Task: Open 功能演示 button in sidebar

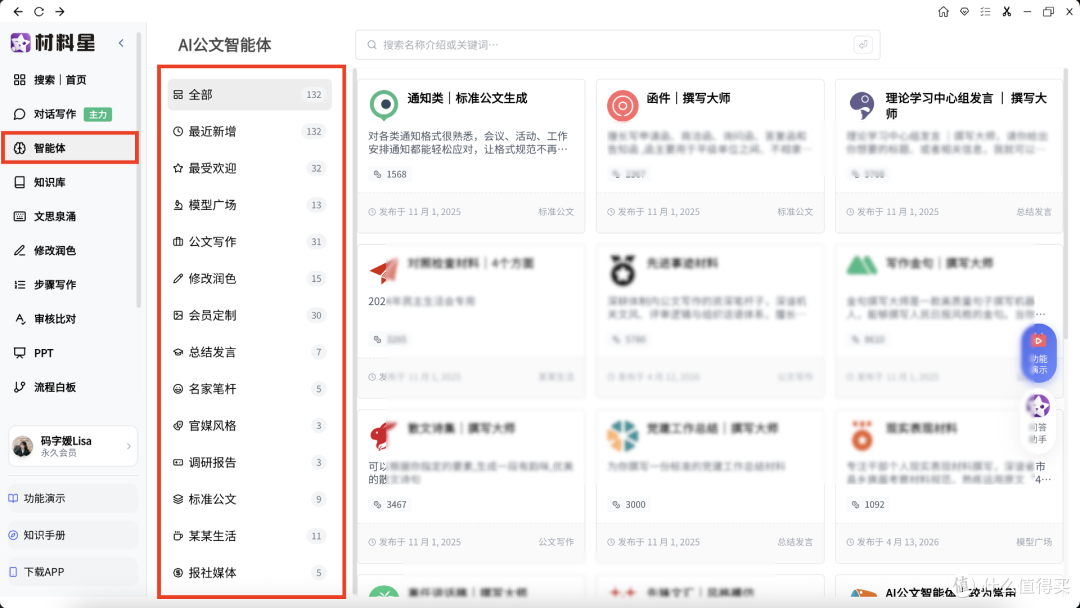Action: point(72,498)
